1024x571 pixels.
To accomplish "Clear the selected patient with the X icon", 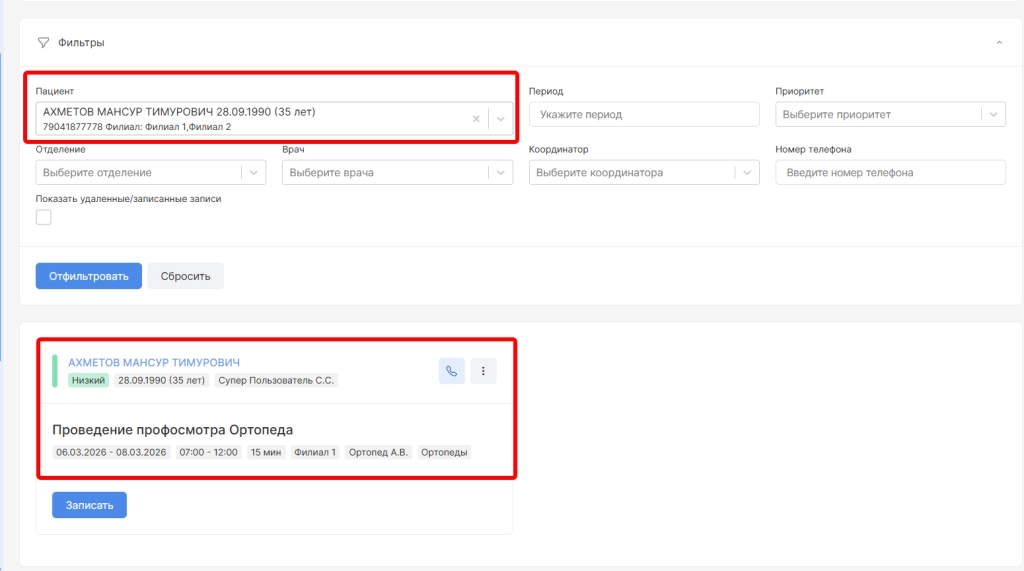I will [476, 118].
